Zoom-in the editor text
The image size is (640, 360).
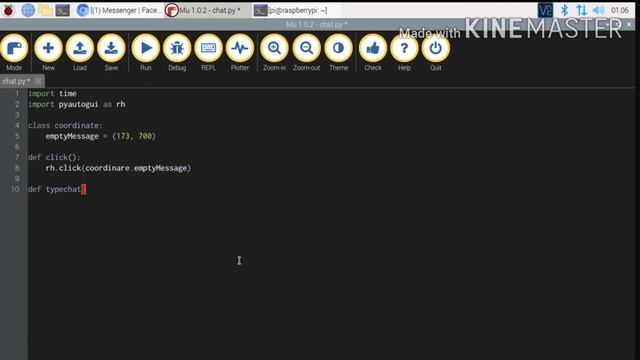coord(274,53)
